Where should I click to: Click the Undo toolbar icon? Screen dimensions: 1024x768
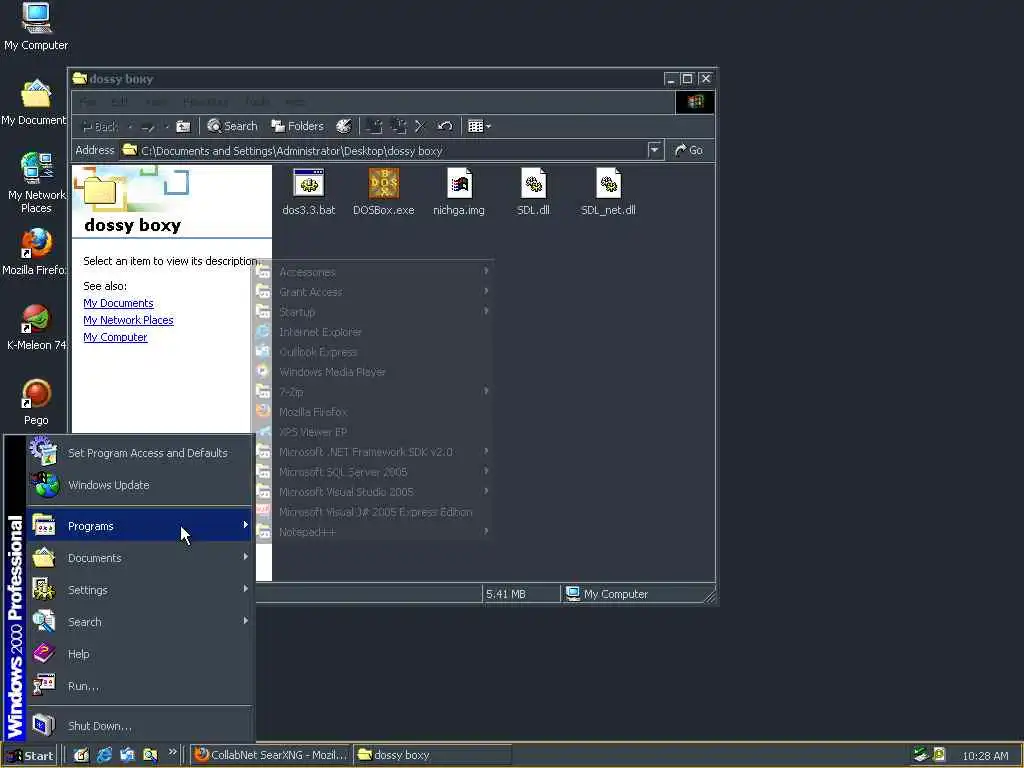pyautogui.click(x=445, y=126)
